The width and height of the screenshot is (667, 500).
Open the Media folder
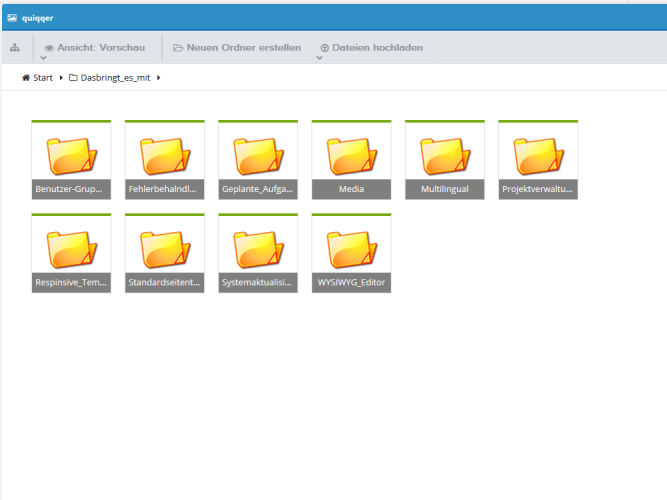click(x=351, y=160)
